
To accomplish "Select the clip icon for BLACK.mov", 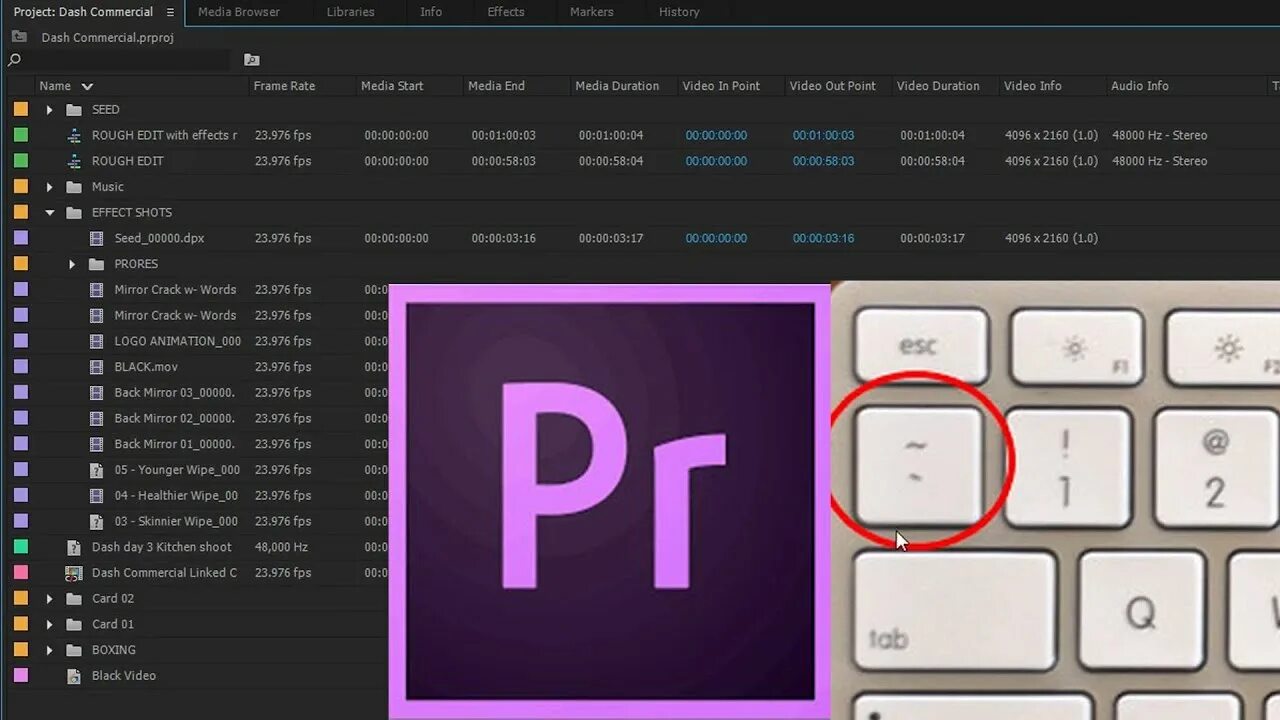I will (x=96, y=367).
